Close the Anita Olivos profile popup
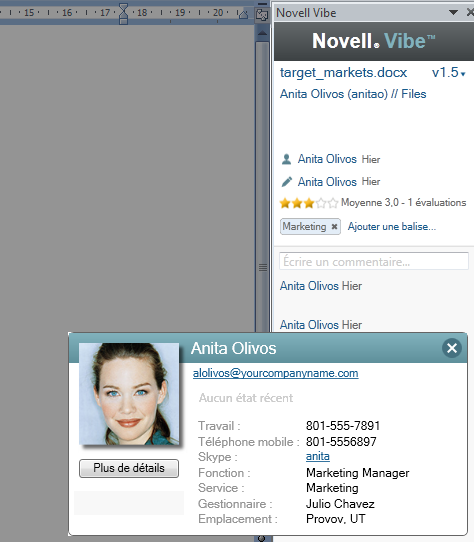The width and height of the screenshot is (474, 542). pos(452,348)
